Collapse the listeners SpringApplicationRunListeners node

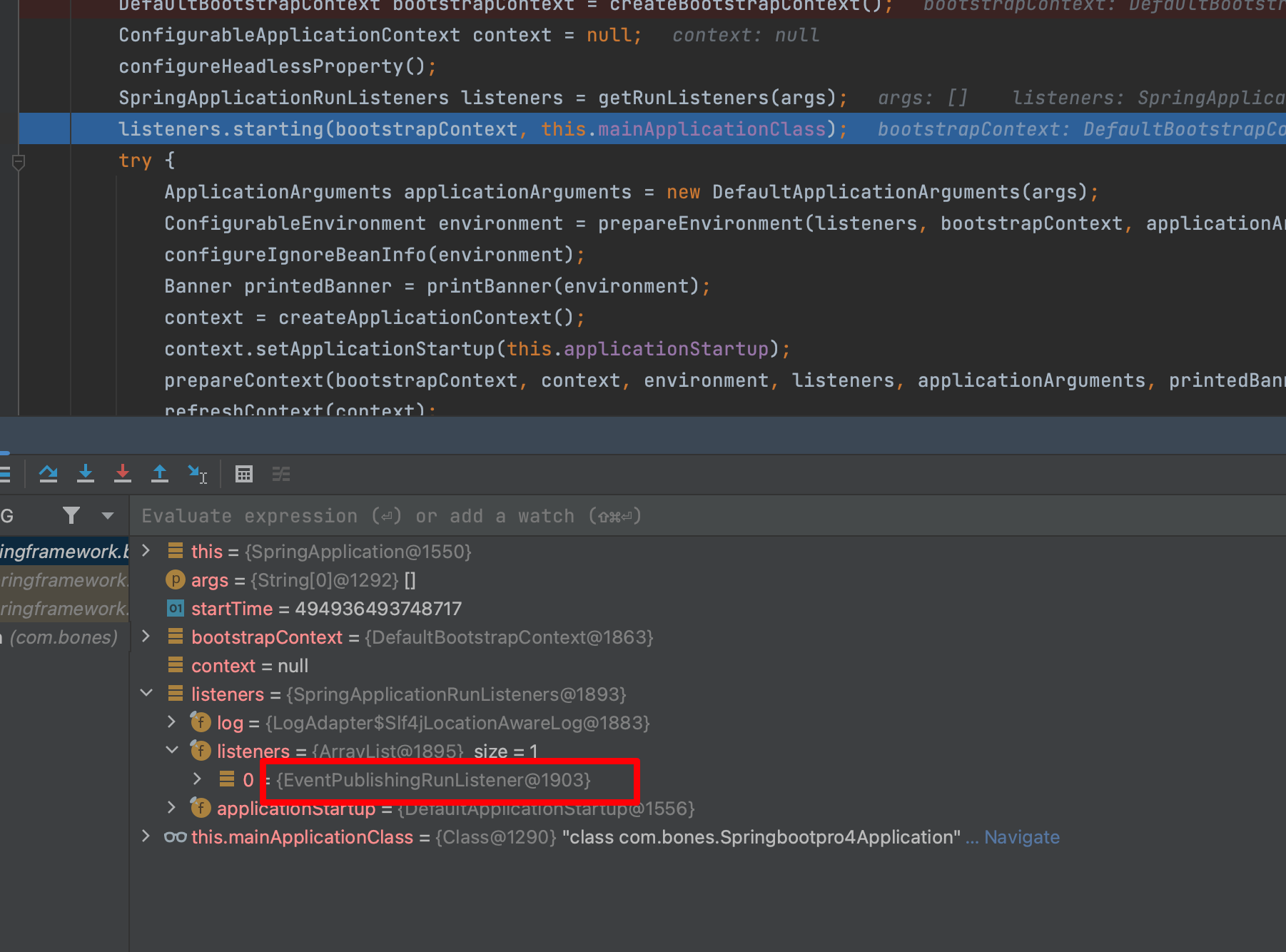tap(146, 694)
